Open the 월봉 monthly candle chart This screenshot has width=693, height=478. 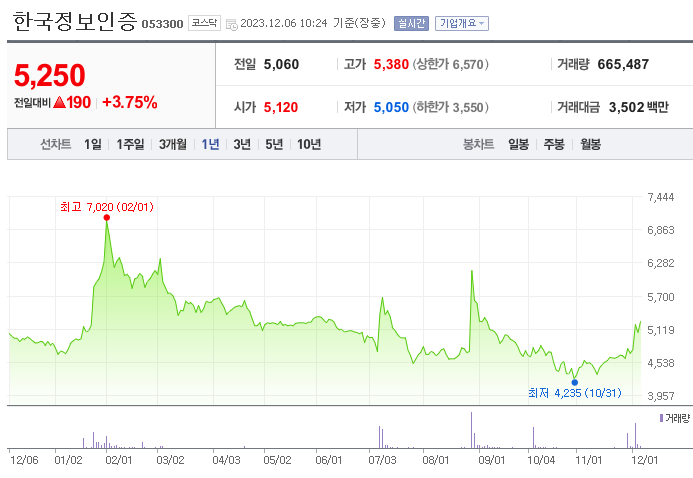click(x=590, y=144)
